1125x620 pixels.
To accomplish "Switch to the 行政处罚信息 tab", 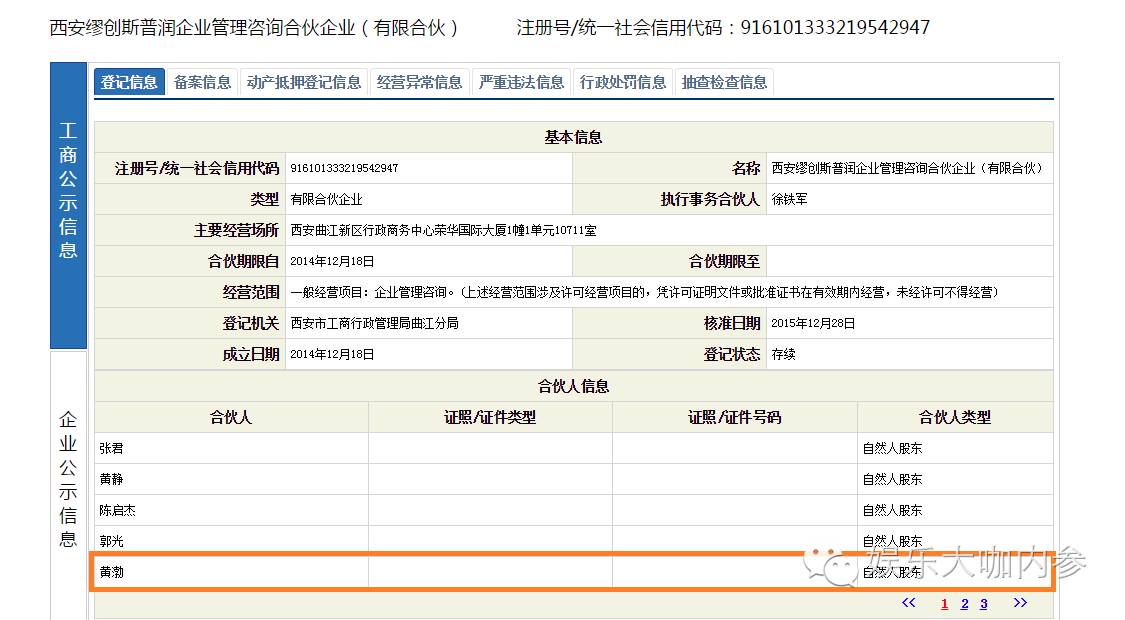I will tap(623, 82).
